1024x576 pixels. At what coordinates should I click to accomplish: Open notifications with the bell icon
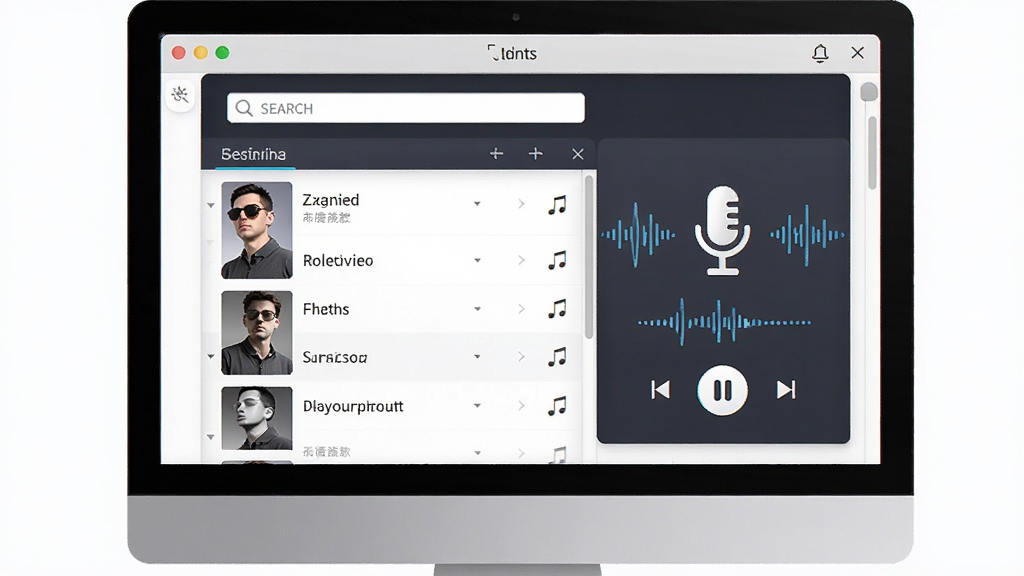[x=820, y=53]
